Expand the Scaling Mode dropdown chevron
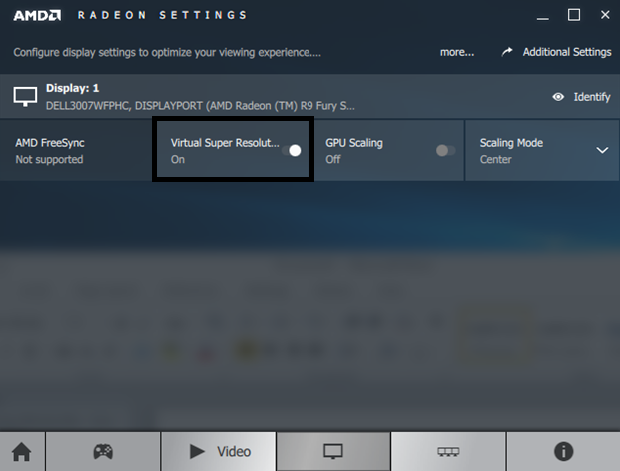Image resolution: width=620 pixels, height=471 pixels. 602,150
